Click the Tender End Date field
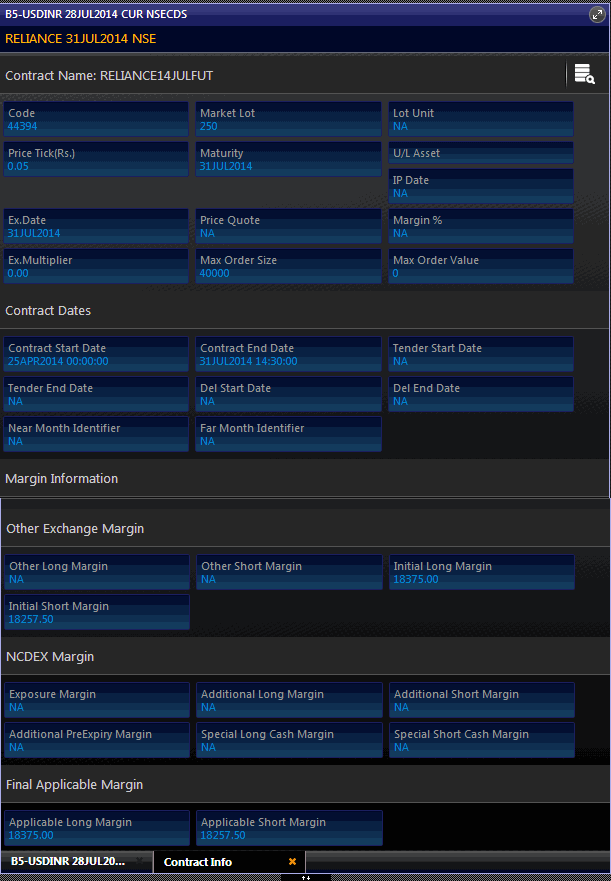The width and height of the screenshot is (611, 881). click(96, 394)
